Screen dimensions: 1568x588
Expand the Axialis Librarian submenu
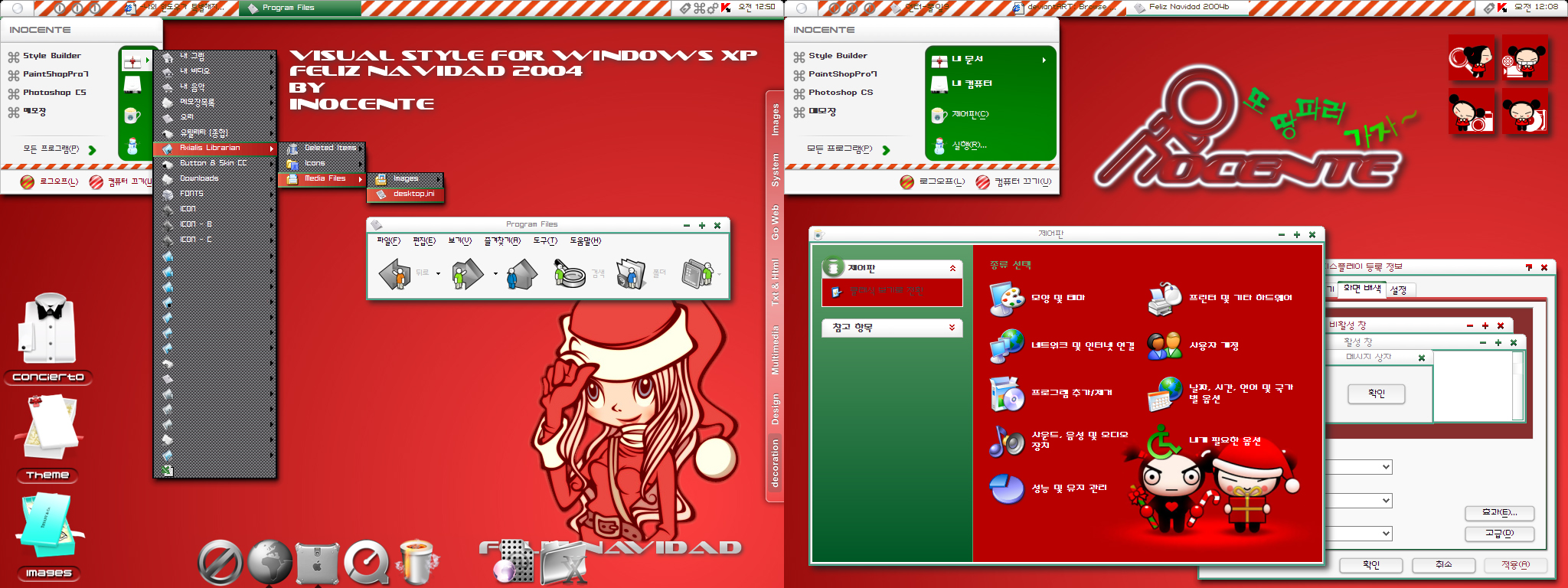pos(216,148)
